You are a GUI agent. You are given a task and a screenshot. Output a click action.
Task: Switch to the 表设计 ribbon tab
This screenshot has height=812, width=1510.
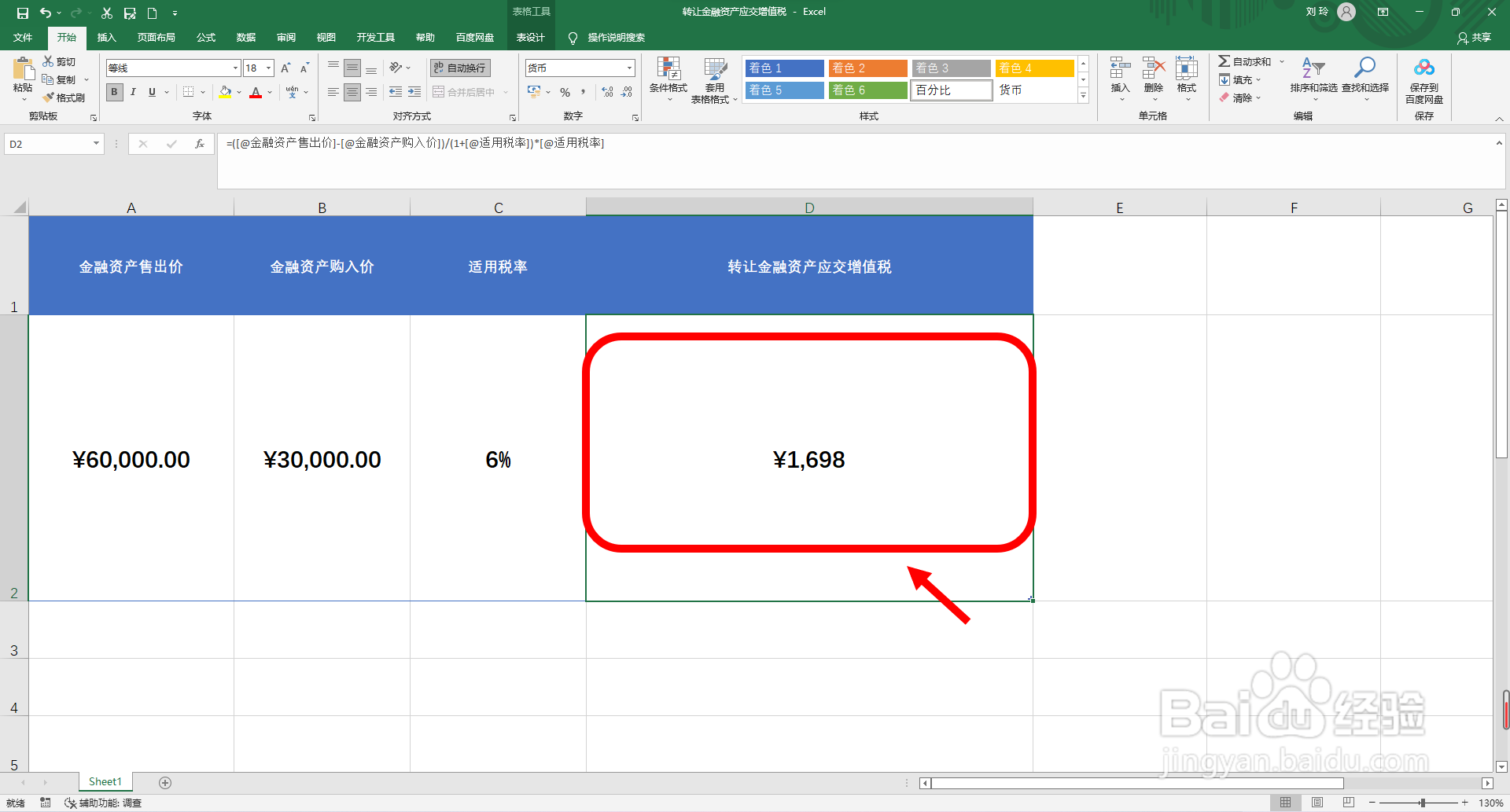coord(531,37)
